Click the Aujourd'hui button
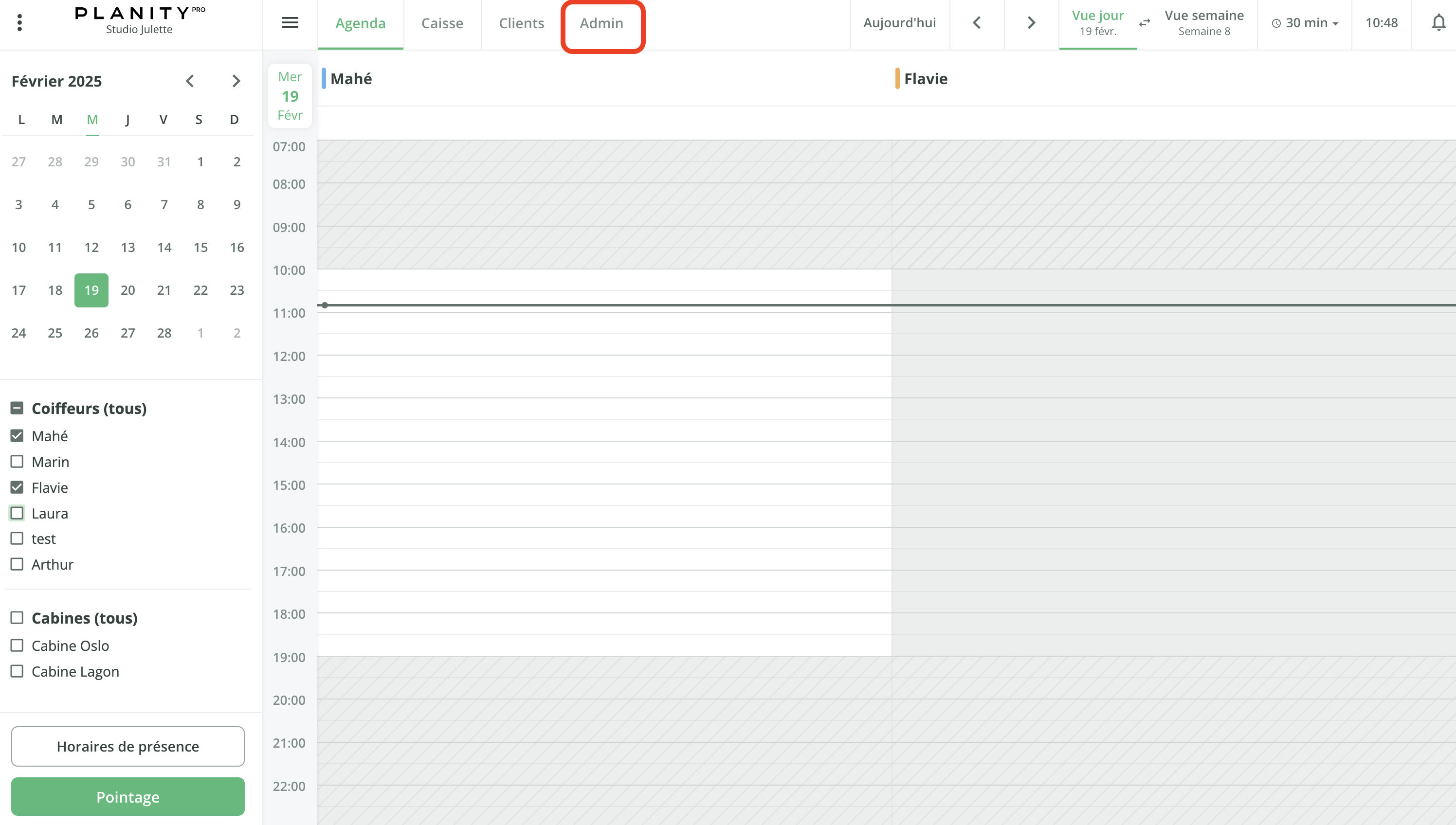Image resolution: width=1456 pixels, height=825 pixels. tap(899, 23)
